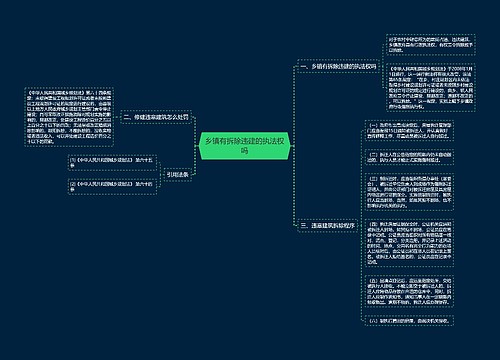The height and width of the screenshot is (360, 500).
Task: Select procedure step (一) about 15日
Action: (x=409, y=131)
